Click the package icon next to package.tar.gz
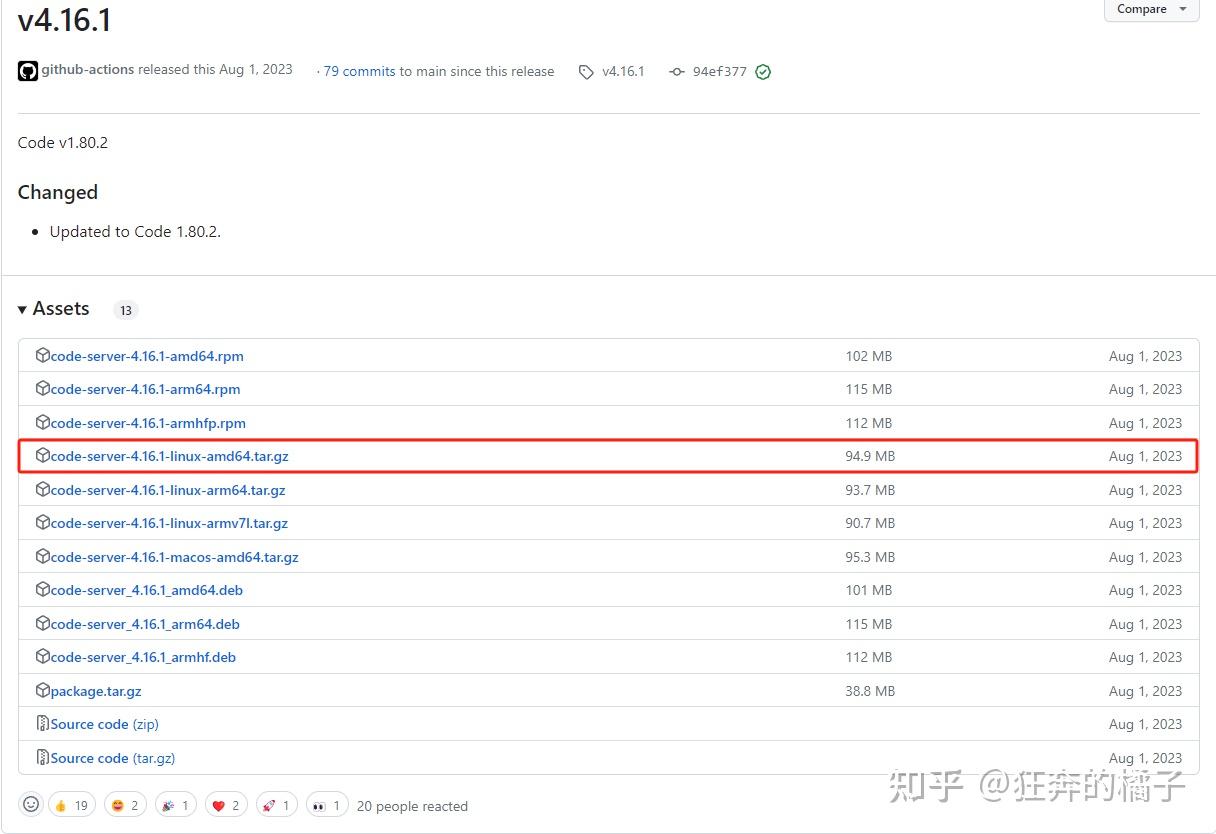Viewport: 1216px width, 834px height. pyautogui.click(x=42, y=690)
